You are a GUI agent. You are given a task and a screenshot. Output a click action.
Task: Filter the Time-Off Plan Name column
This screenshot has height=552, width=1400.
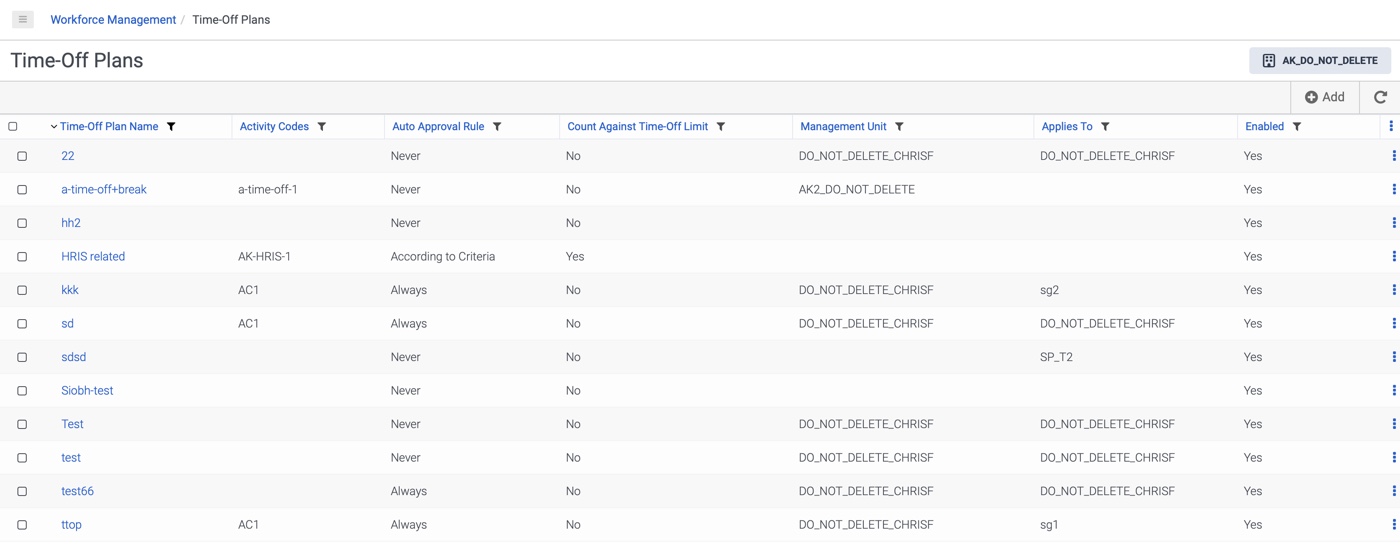[x=171, y=127]
